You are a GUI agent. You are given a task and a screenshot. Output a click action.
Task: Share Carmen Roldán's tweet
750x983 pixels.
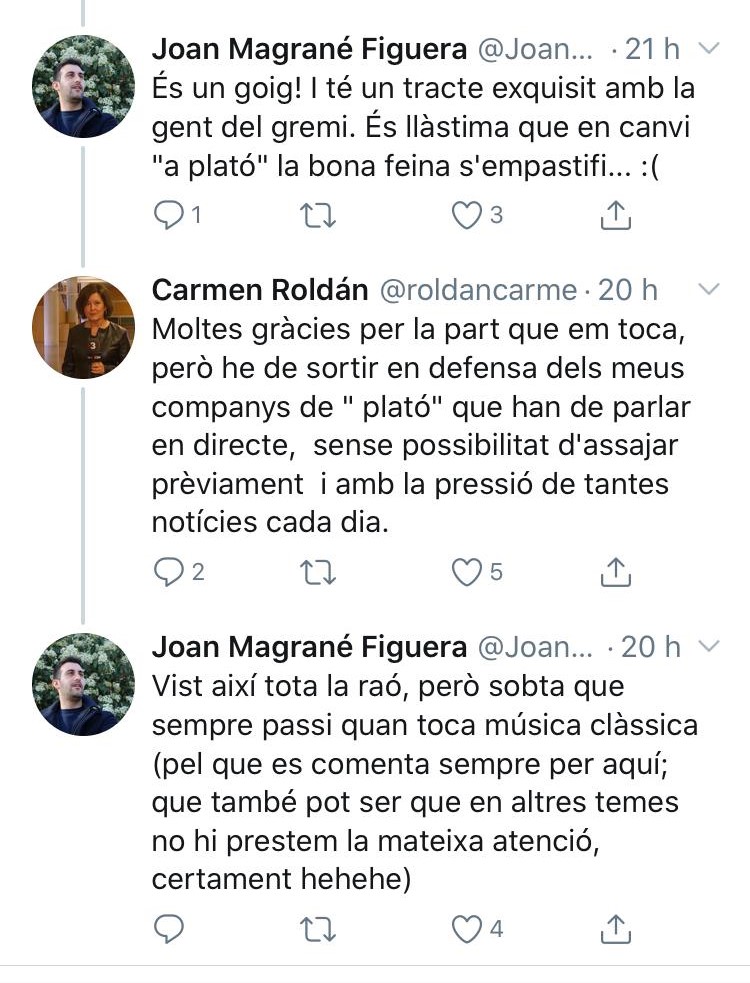click(x=616, y=571)
